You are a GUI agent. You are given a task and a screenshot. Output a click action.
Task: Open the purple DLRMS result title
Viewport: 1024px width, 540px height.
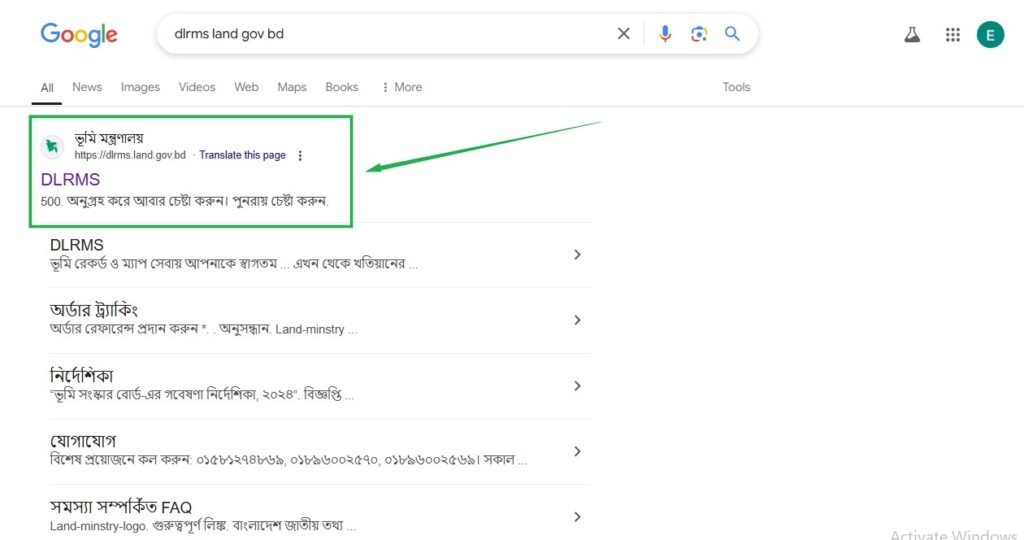(x=71, y=180)
